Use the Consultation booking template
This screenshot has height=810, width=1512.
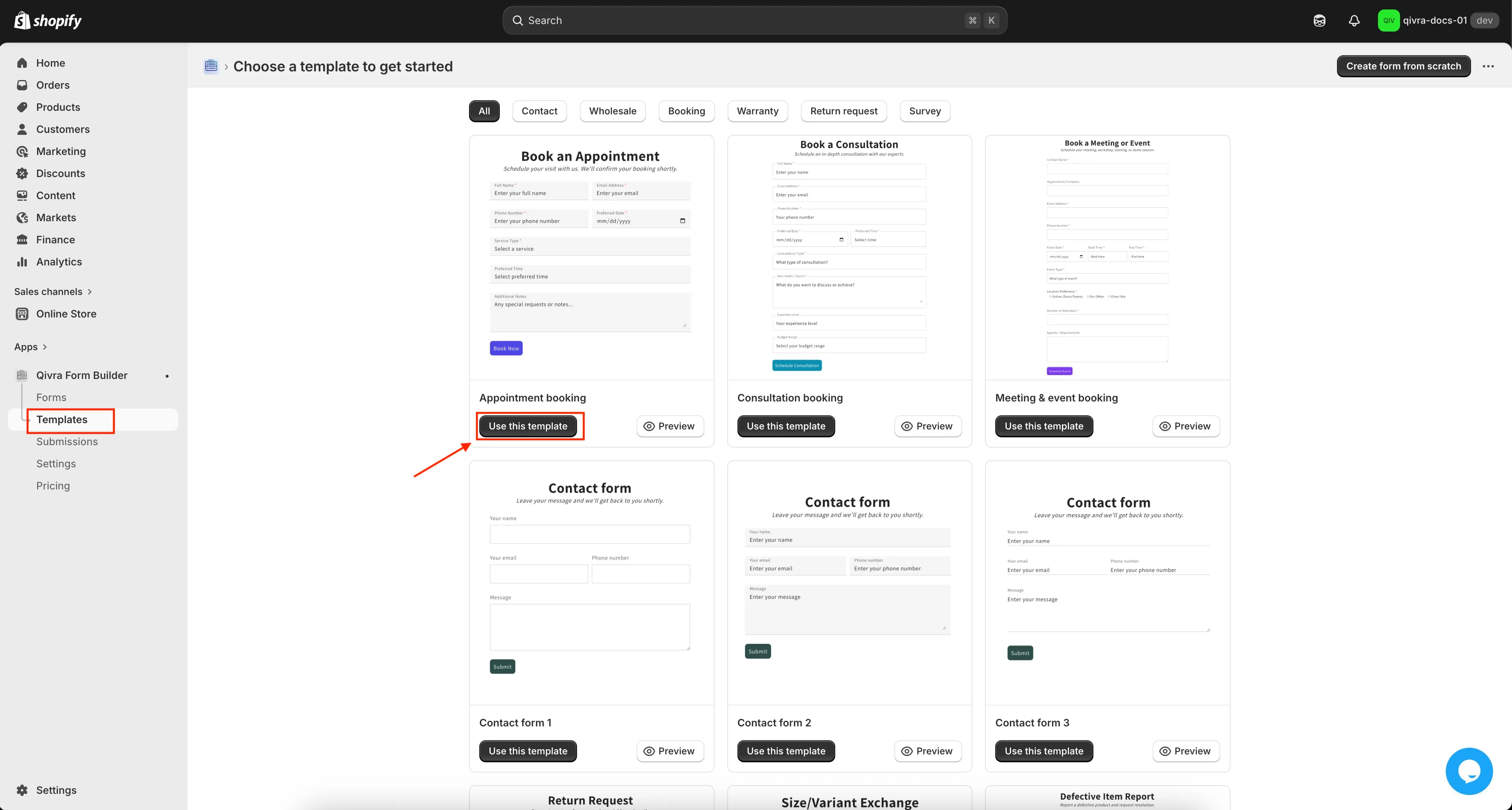(x=785, y=426)
